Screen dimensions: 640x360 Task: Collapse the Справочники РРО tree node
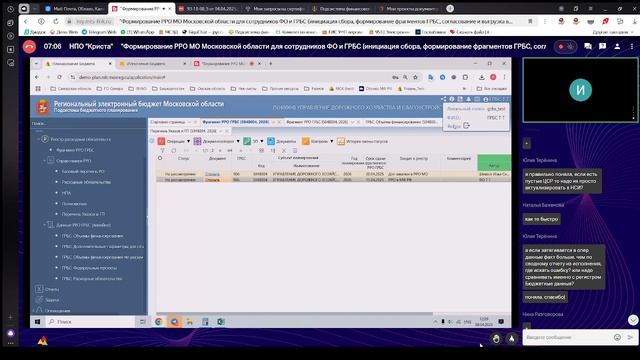point(44,161)
